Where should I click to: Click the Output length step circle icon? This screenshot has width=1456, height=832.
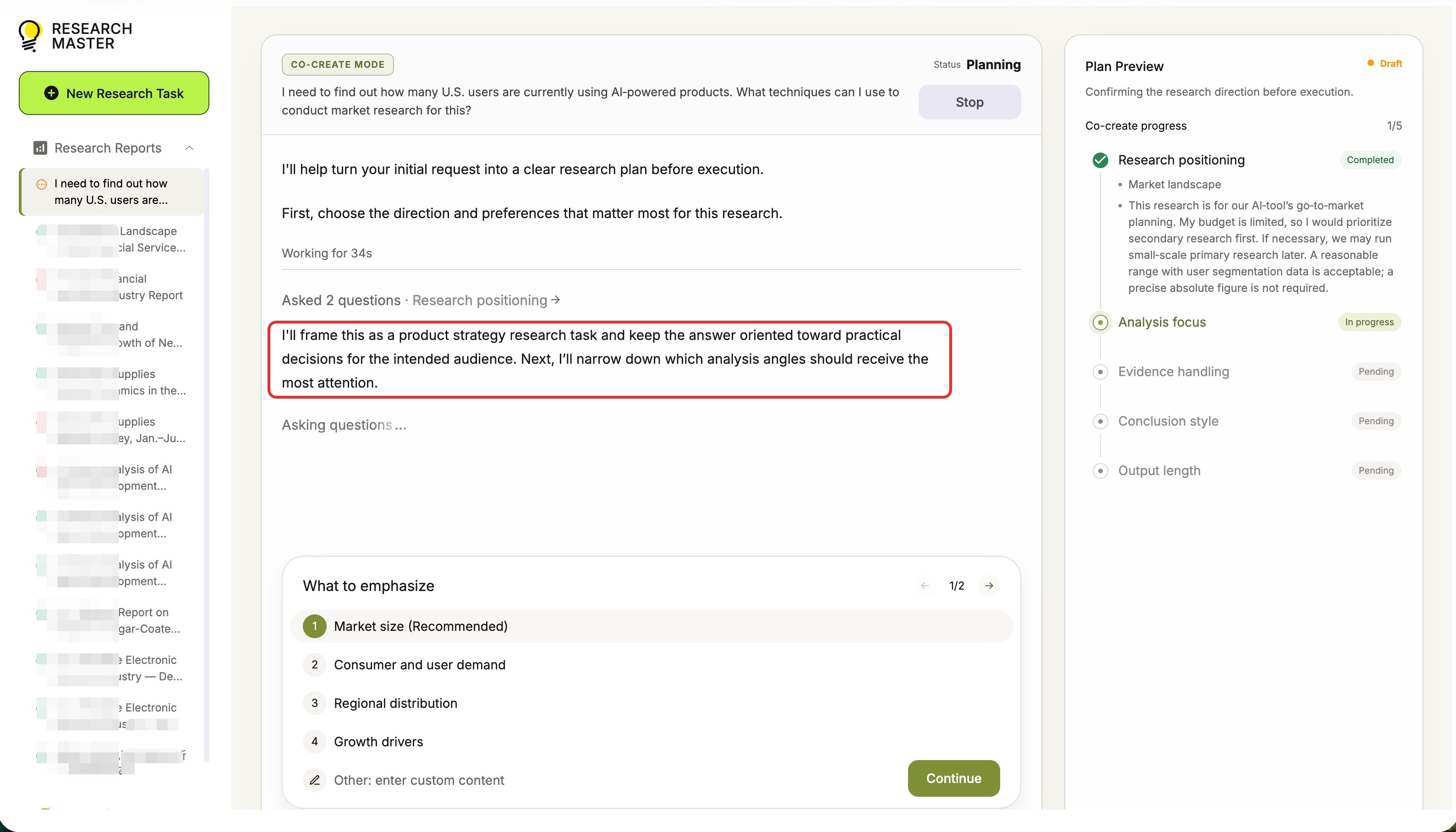pos(1100,471)
